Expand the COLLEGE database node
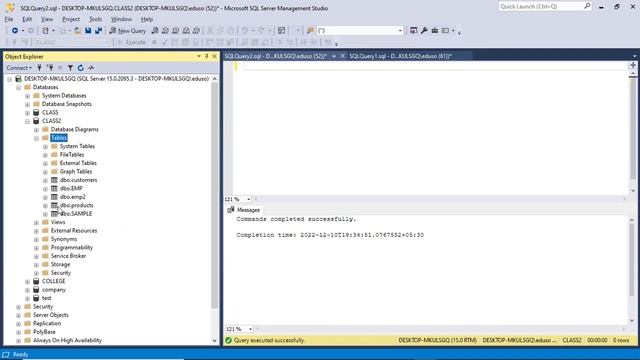The height and width of the screenshot is (360, 640). point(27,282)
